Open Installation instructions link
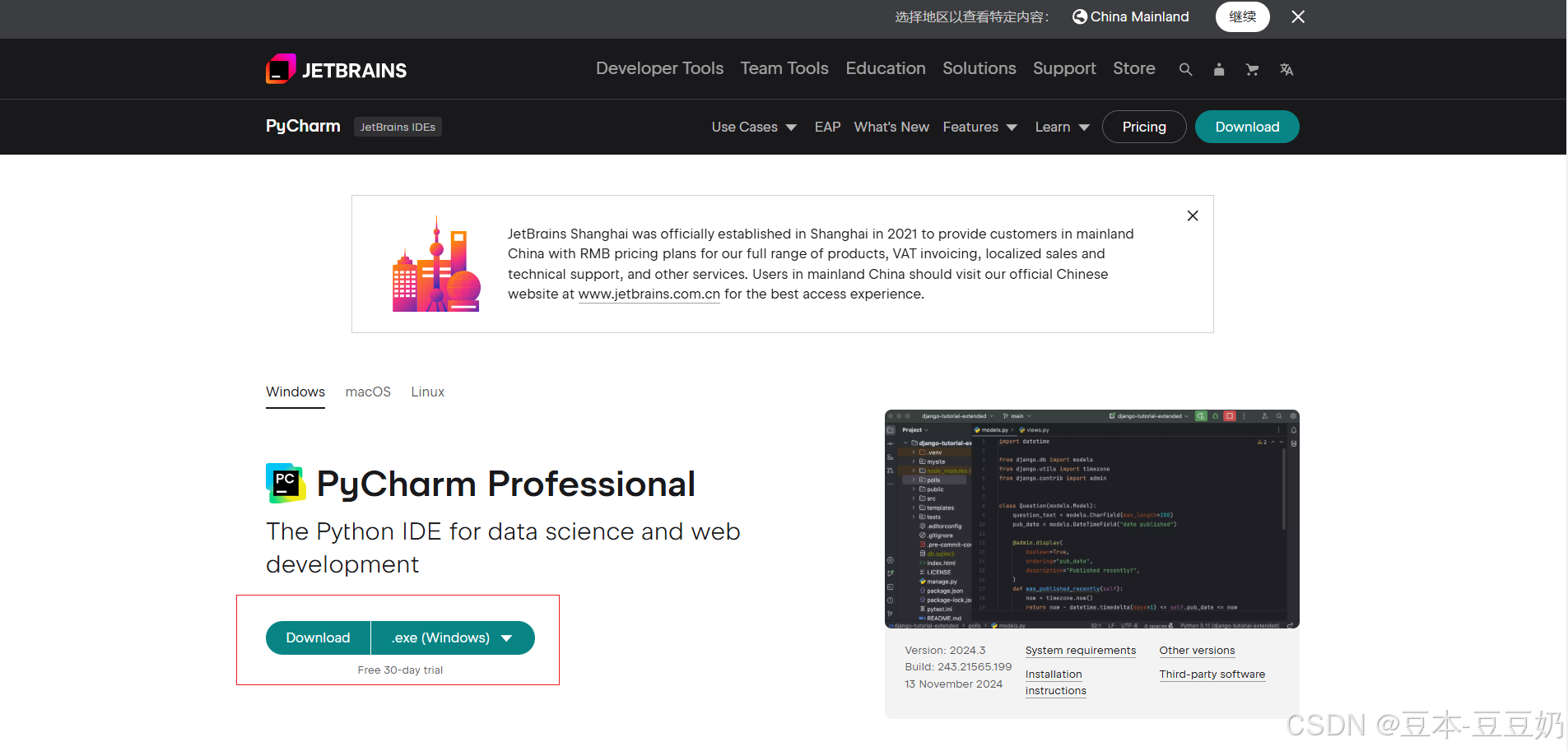This screenshot has height=751, width=1568. coord(1056,682)
